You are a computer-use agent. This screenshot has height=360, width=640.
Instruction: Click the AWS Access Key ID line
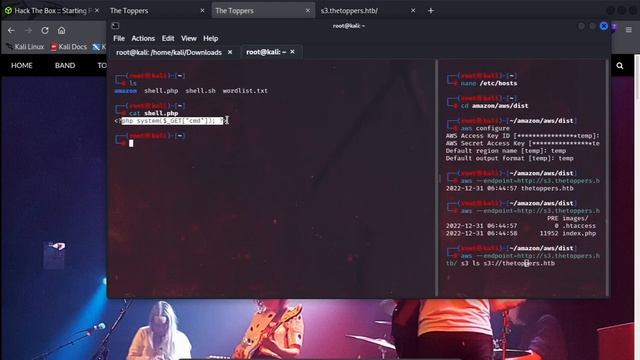pyautogui.click(x=522, y=136)
